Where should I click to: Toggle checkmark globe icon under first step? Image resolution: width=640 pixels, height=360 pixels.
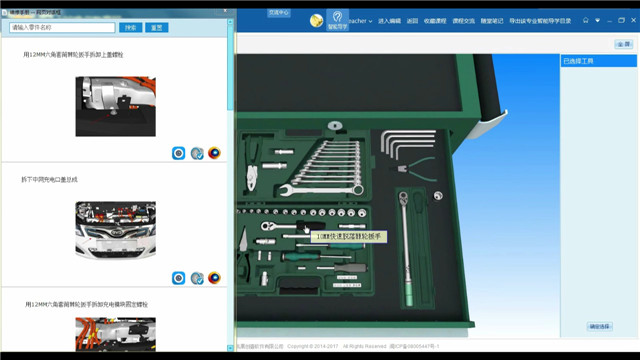(197, 153)
